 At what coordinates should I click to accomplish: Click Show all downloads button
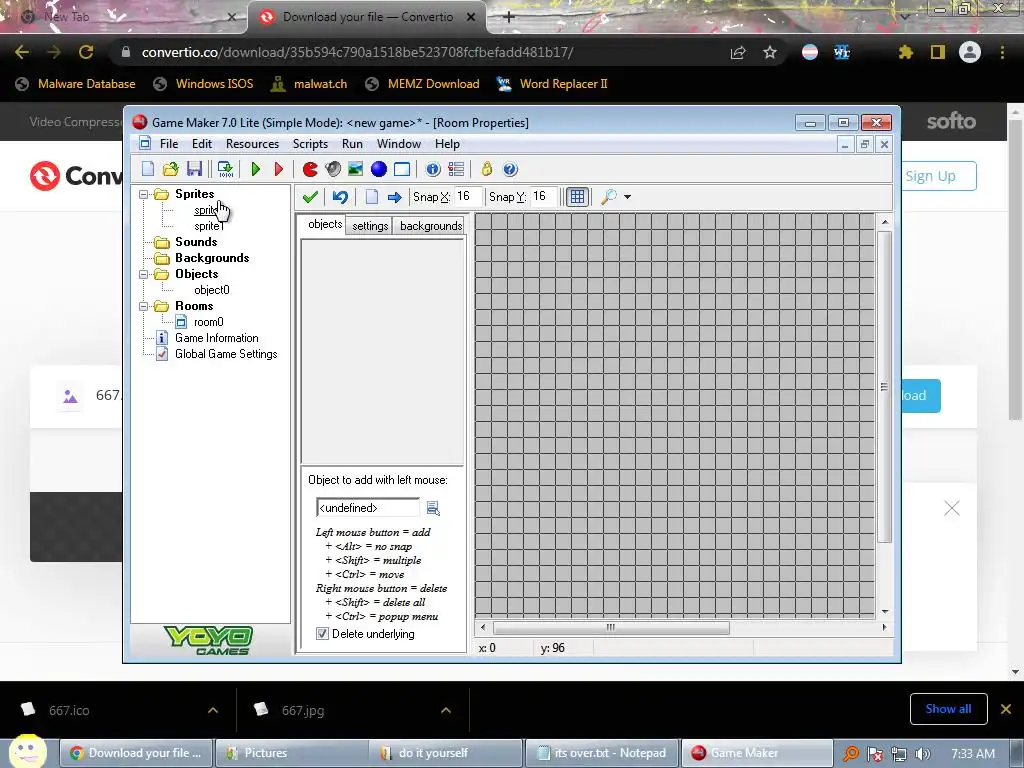point(948,709)
